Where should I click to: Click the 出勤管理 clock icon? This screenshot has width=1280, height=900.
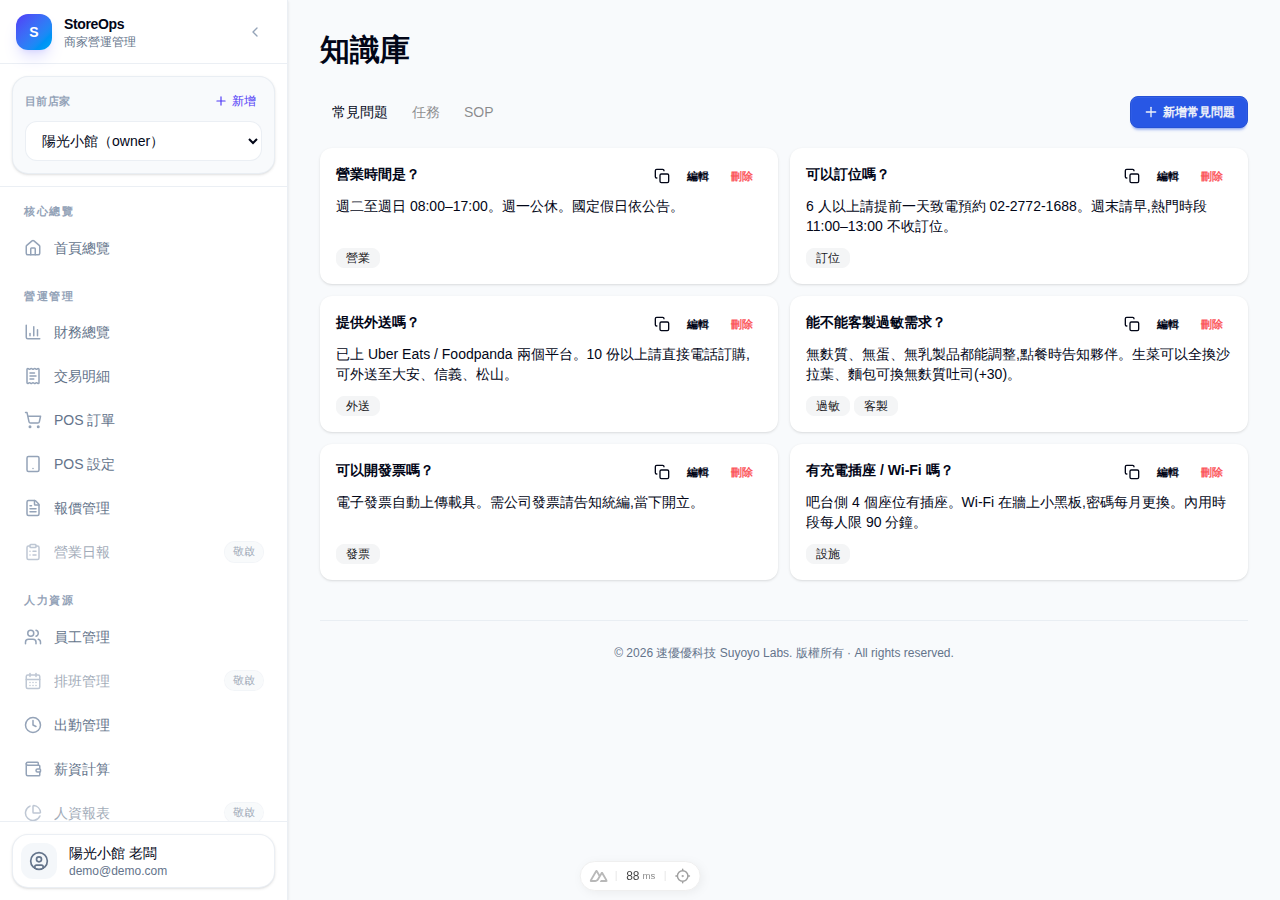pos(33,725)
